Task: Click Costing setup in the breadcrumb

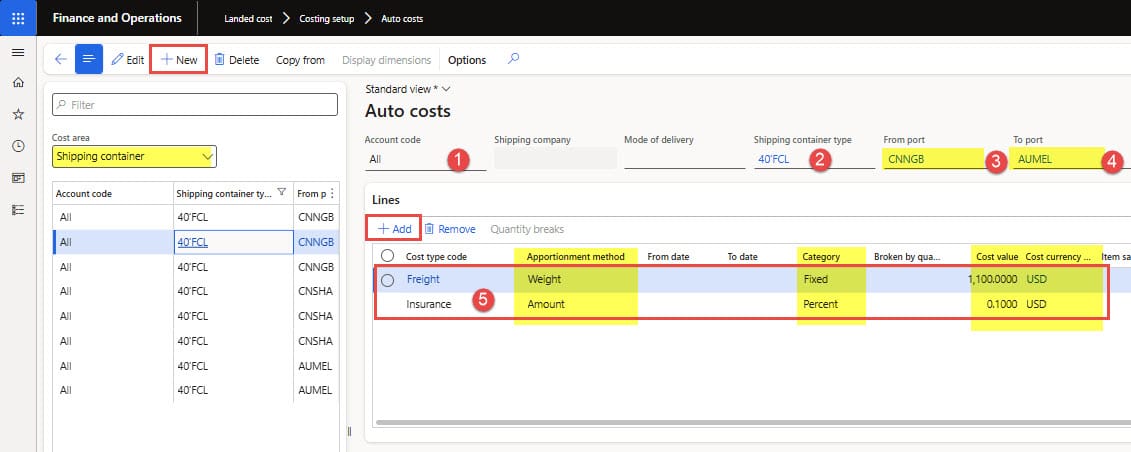Action: (x=327, y=18)
